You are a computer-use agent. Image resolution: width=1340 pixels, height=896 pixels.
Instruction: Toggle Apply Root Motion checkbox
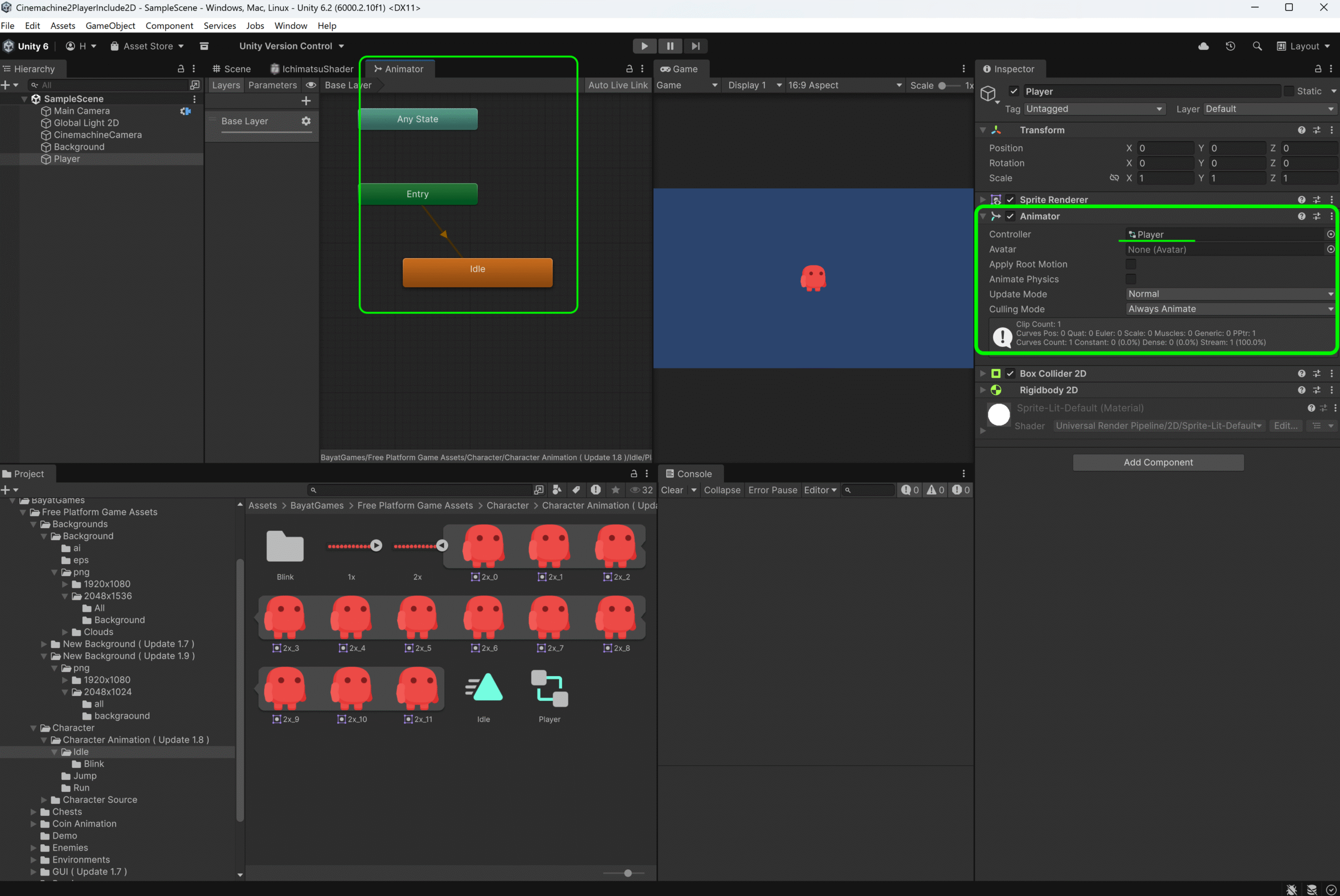click(x=1131, y=264)
